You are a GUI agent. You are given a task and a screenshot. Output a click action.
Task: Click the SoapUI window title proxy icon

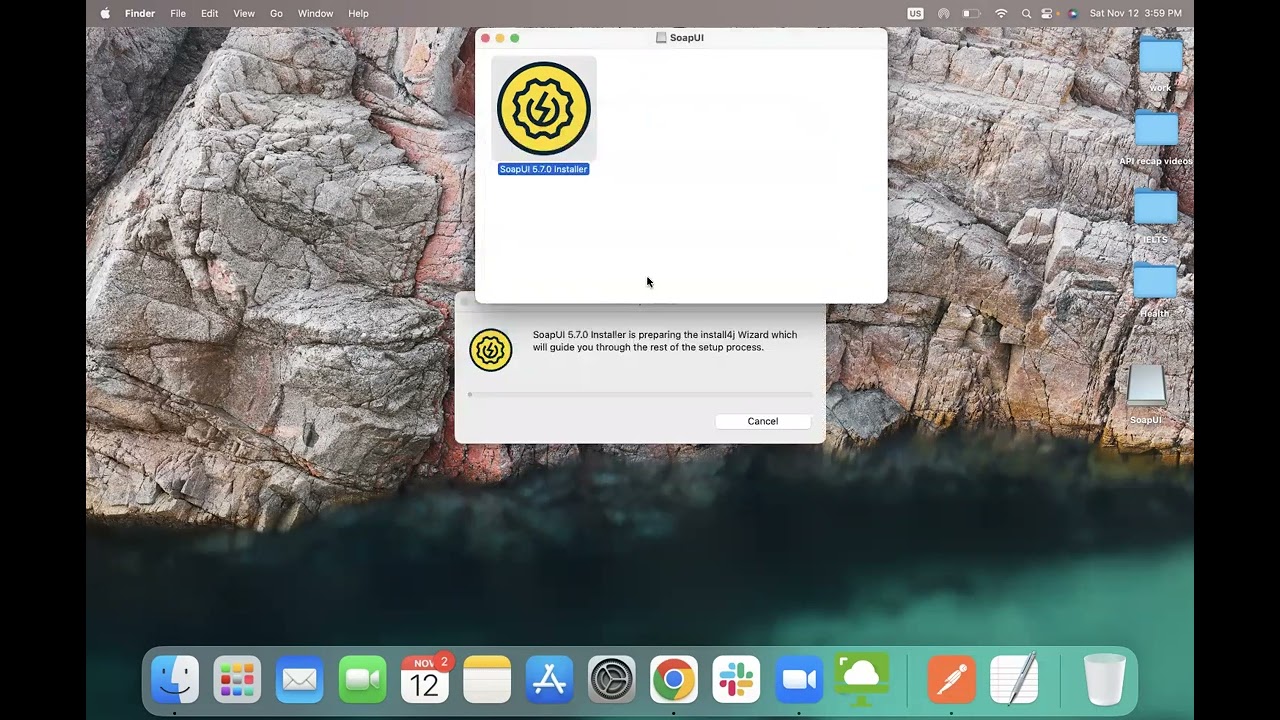point(661,38)
